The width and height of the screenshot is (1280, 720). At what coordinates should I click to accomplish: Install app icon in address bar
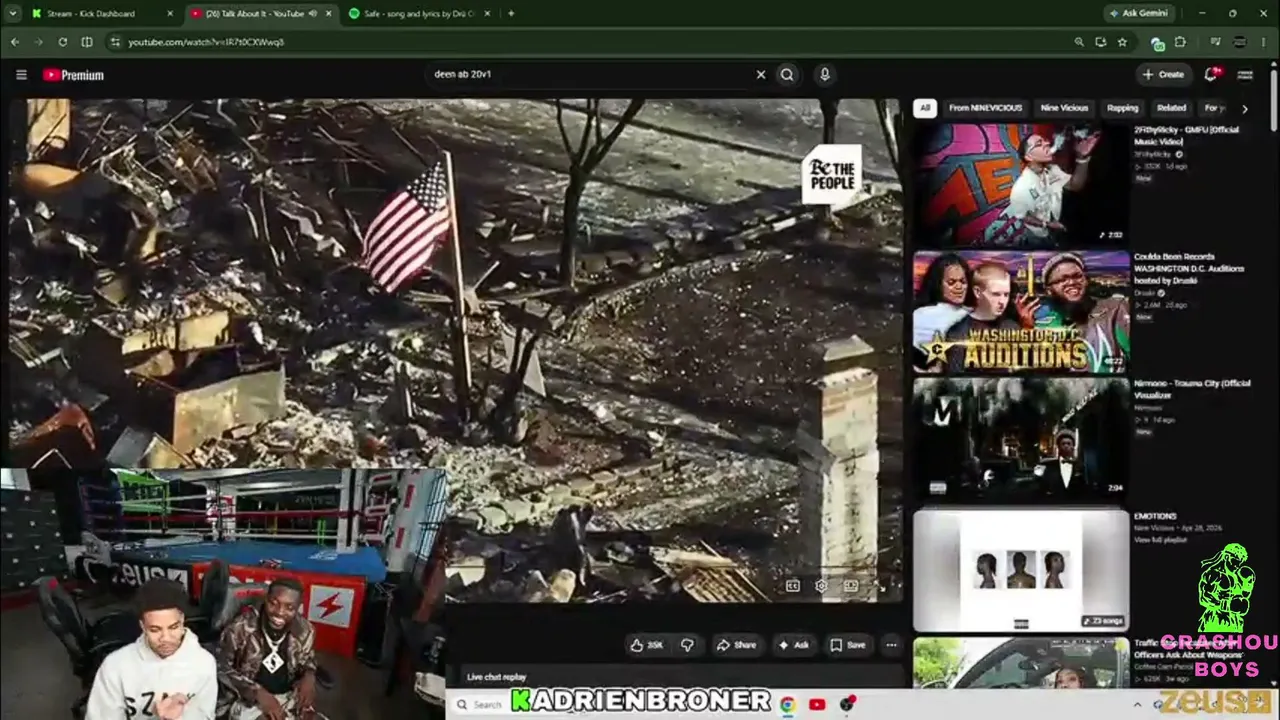1100,42
